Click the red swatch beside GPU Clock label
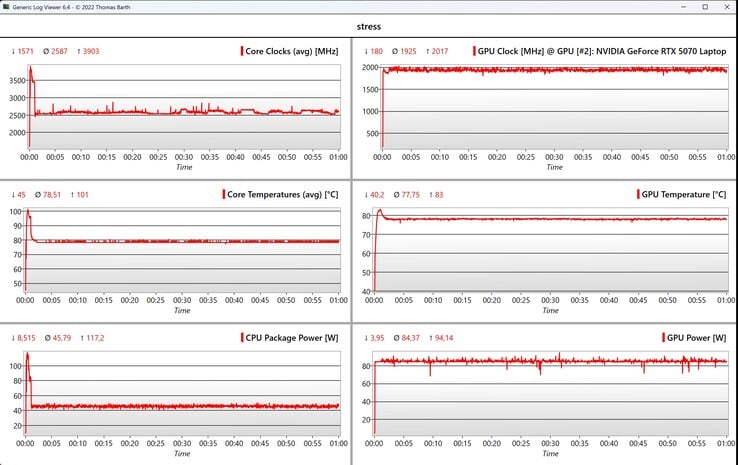The width and height of the screenshot is (738, 465). point(474,51)
